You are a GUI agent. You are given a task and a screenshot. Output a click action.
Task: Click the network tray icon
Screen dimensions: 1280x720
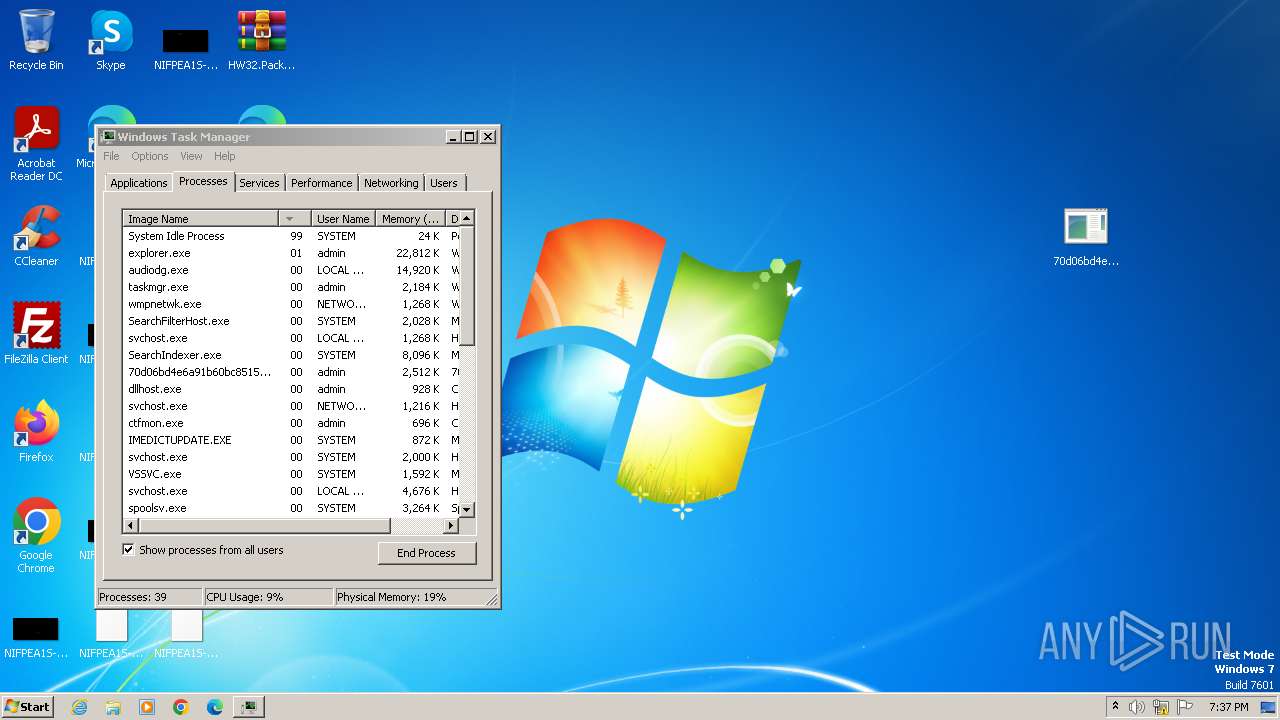click(1161, 707)
